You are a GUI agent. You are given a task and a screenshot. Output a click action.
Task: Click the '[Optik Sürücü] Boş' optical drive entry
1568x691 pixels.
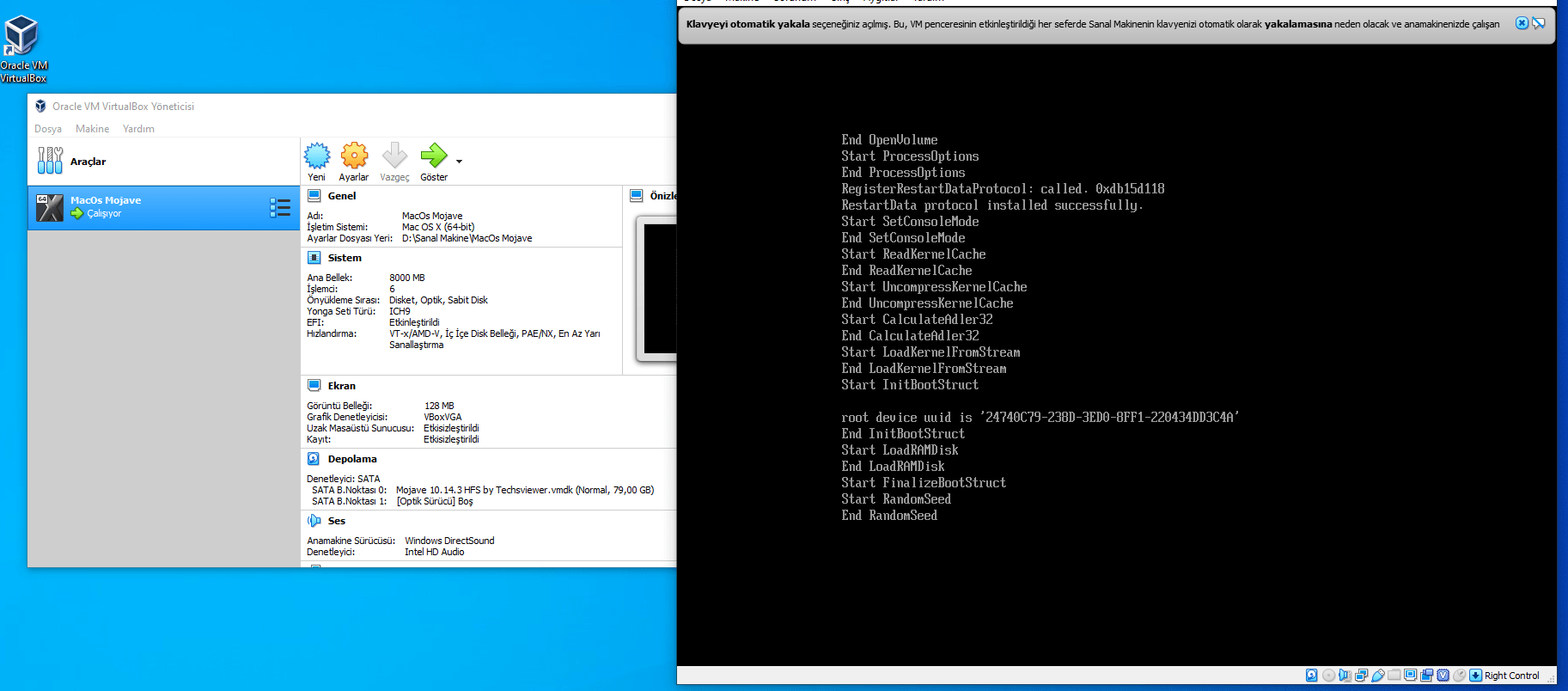435,501
